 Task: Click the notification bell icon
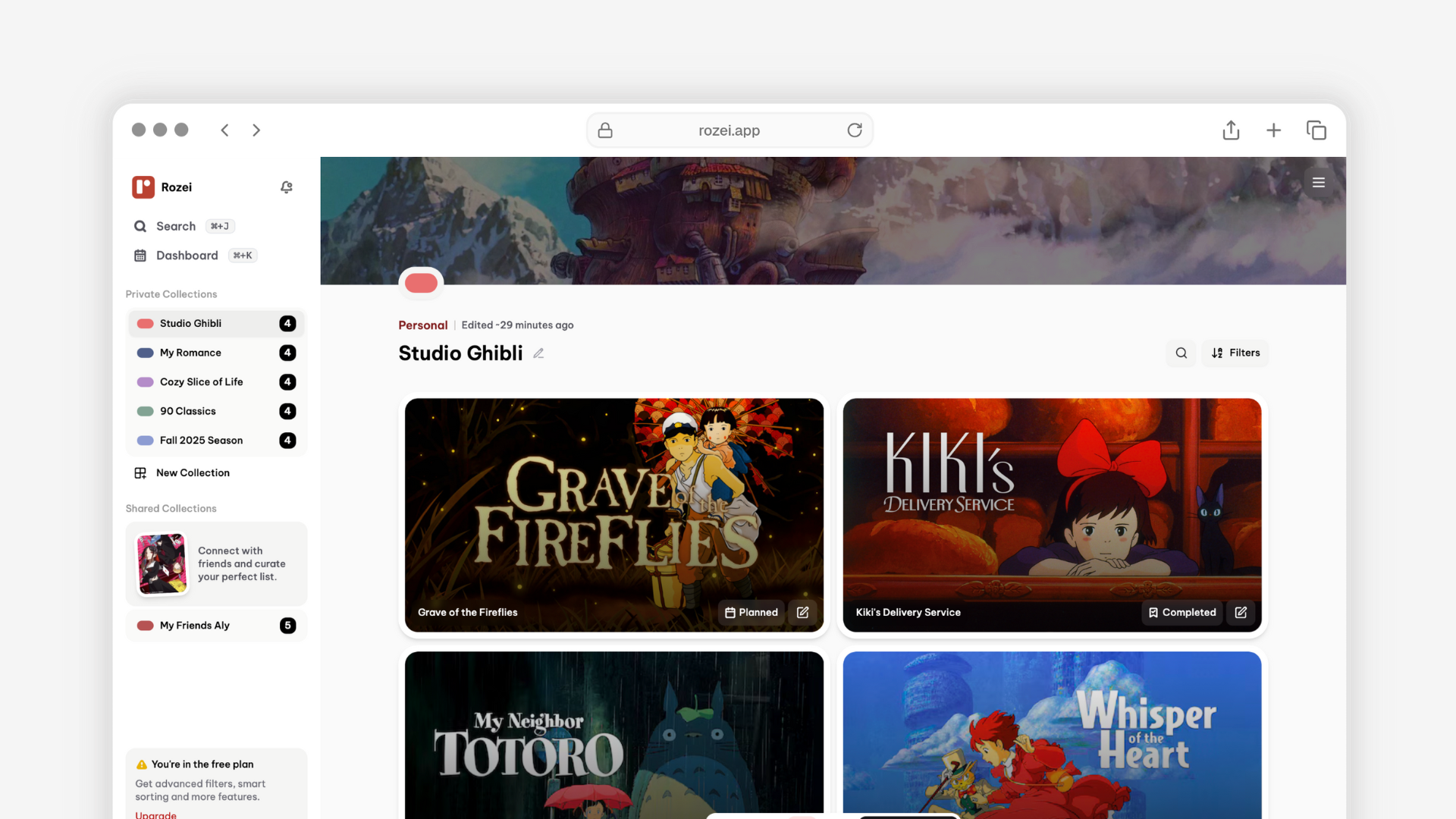click(286, 187)
